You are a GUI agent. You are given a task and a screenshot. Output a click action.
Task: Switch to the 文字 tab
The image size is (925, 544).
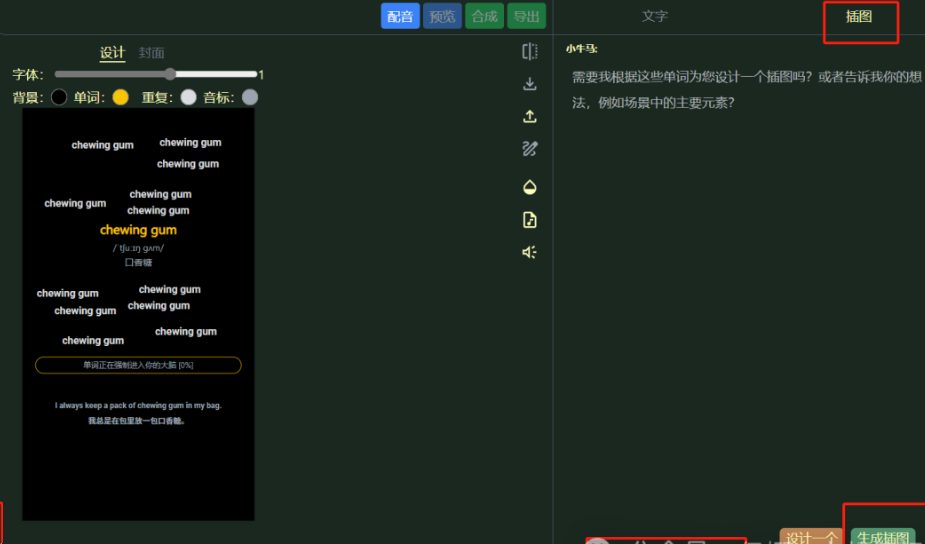[x=655, y=16]
